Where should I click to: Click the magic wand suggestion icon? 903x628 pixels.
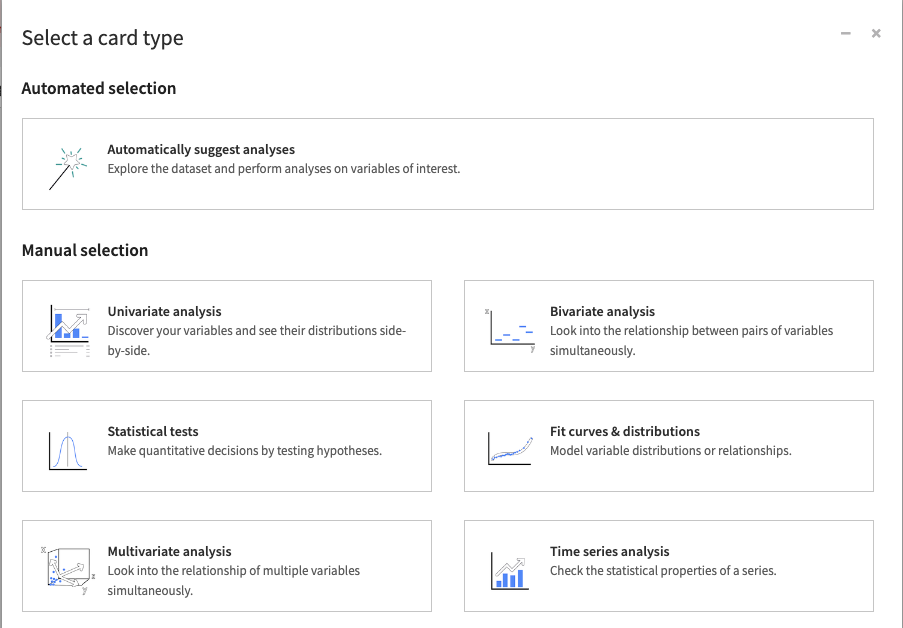[x=68, y=162]
